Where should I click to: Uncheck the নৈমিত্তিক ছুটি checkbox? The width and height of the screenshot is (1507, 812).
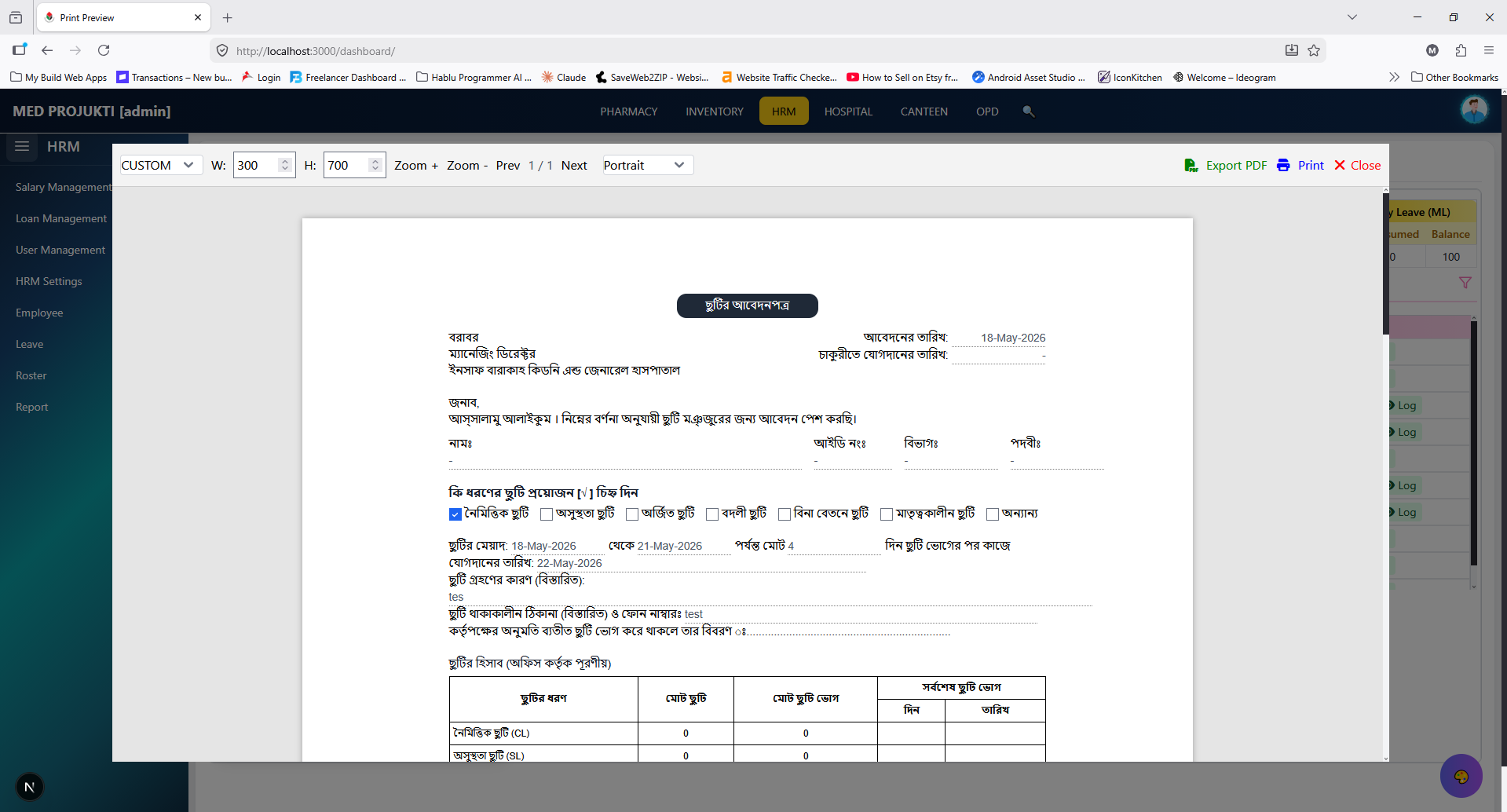tap(455, 514)
